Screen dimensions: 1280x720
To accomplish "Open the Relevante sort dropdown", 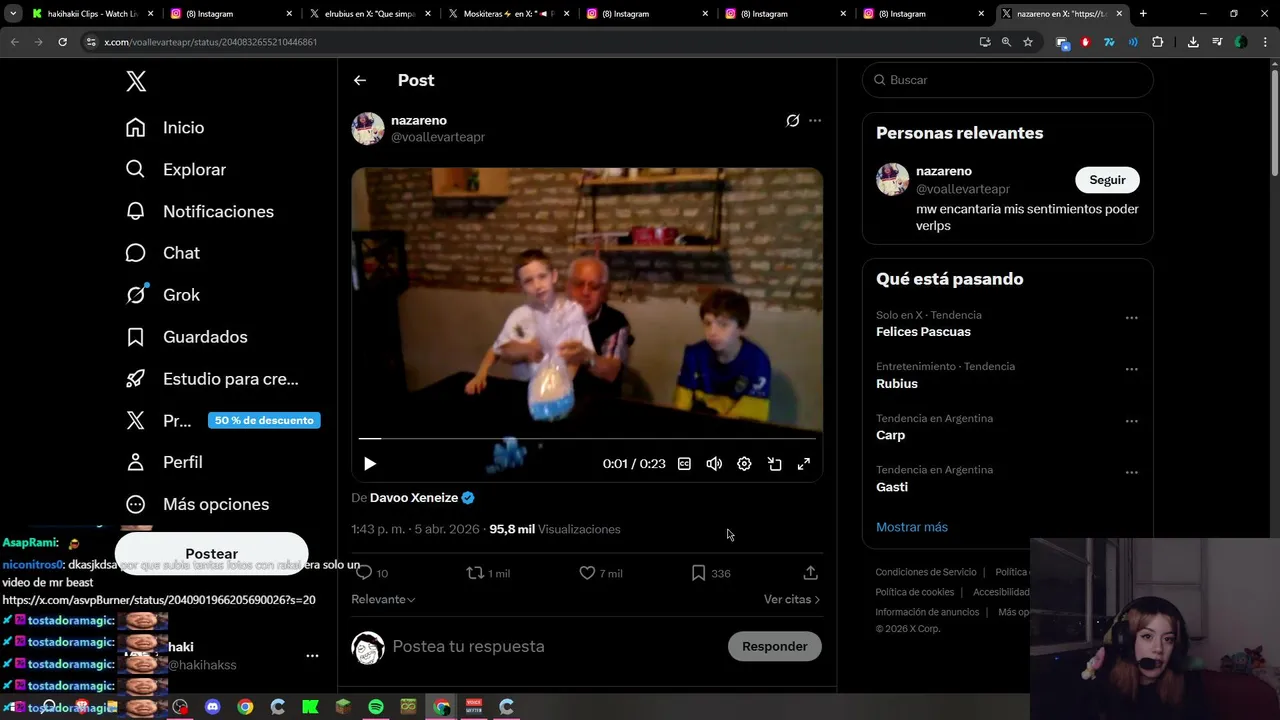I will 383,599.
